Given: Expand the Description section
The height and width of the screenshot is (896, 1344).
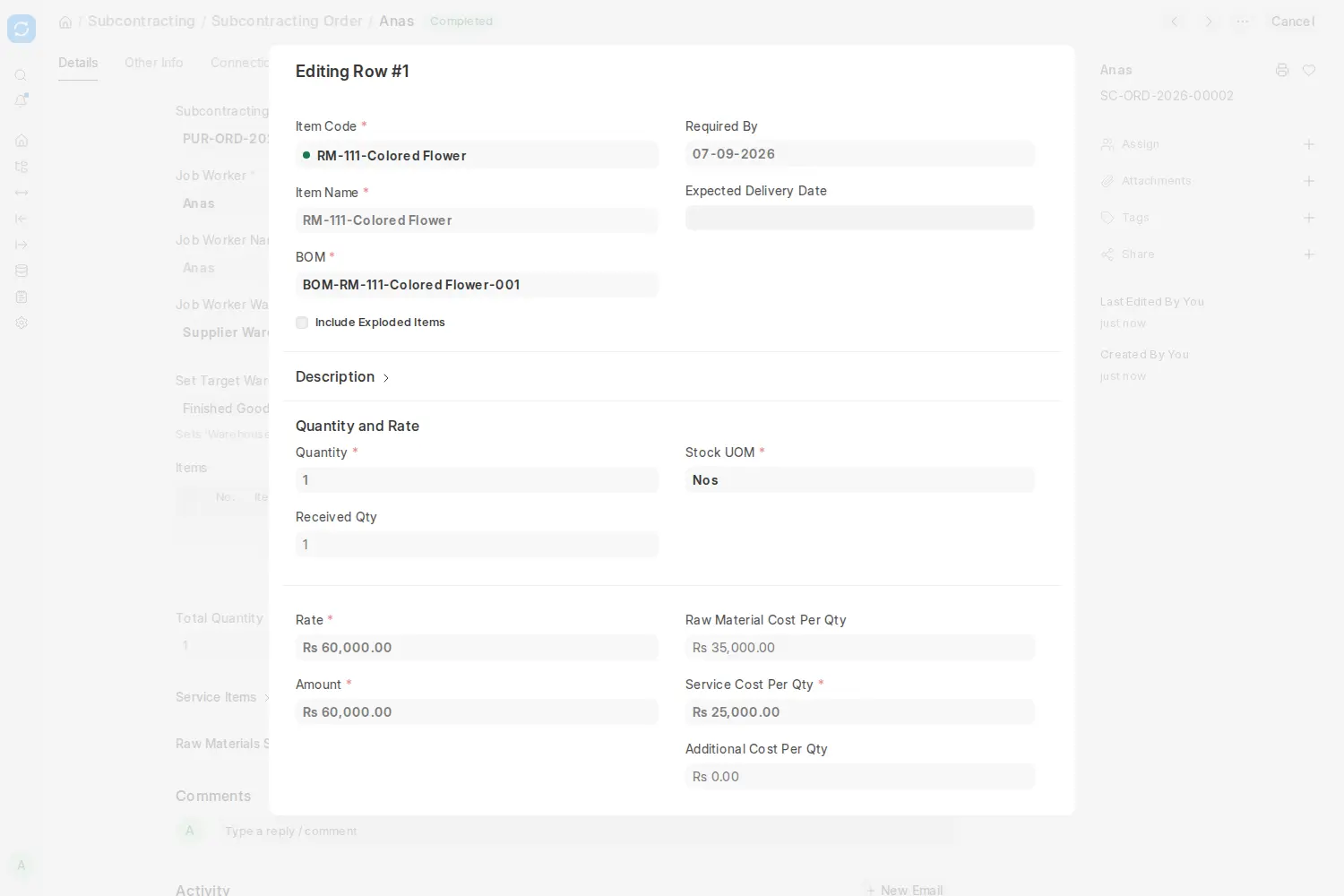Looking at the screenshot, I should click(342, 377).
